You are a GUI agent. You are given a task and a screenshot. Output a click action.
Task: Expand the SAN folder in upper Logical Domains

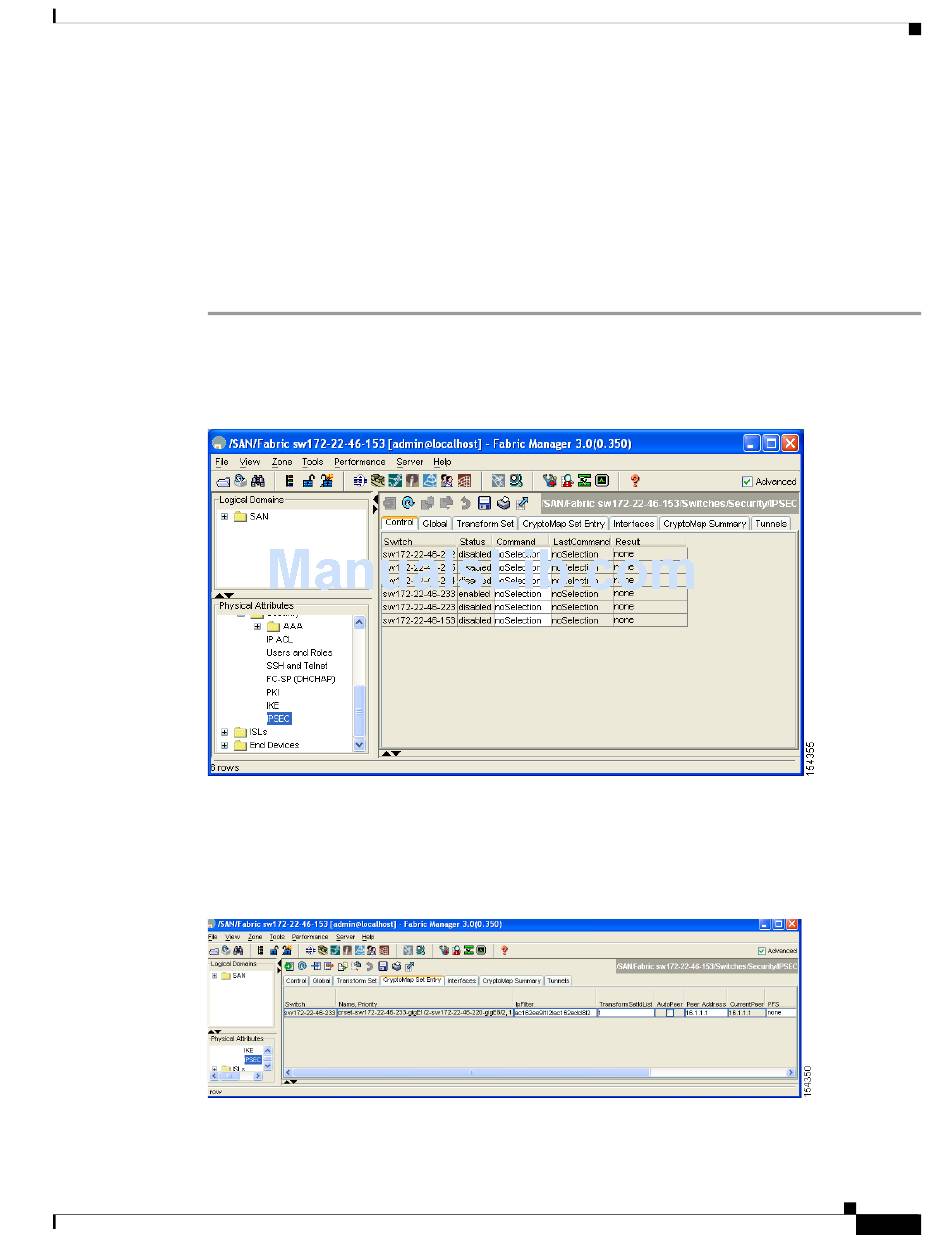[x=225, y=517]
